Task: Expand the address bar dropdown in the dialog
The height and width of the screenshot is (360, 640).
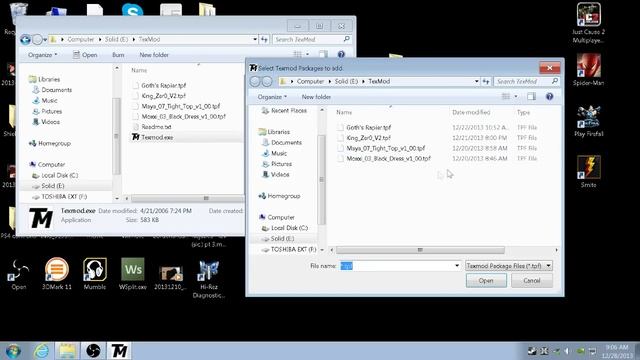Action: coord(476,82)
